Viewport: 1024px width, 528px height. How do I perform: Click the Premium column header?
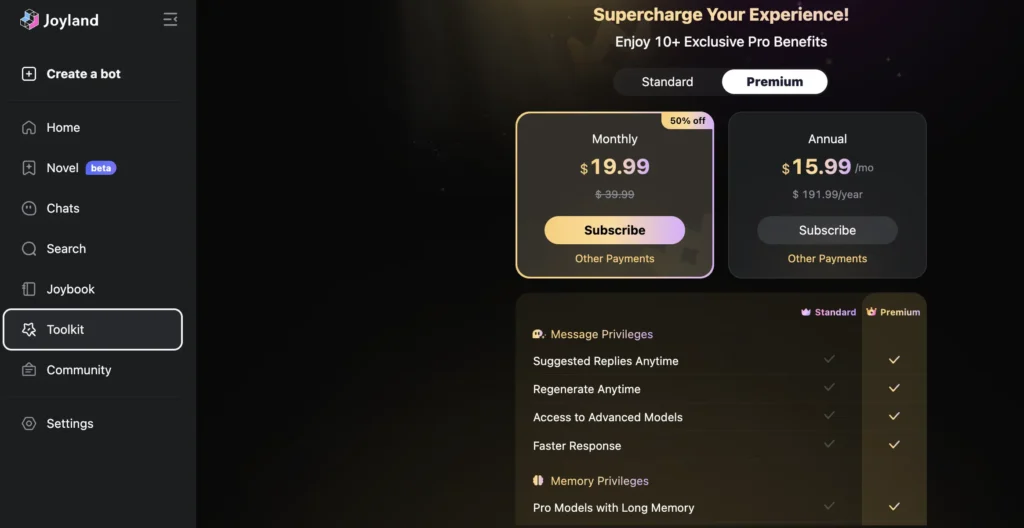click(x=893, y=312)
